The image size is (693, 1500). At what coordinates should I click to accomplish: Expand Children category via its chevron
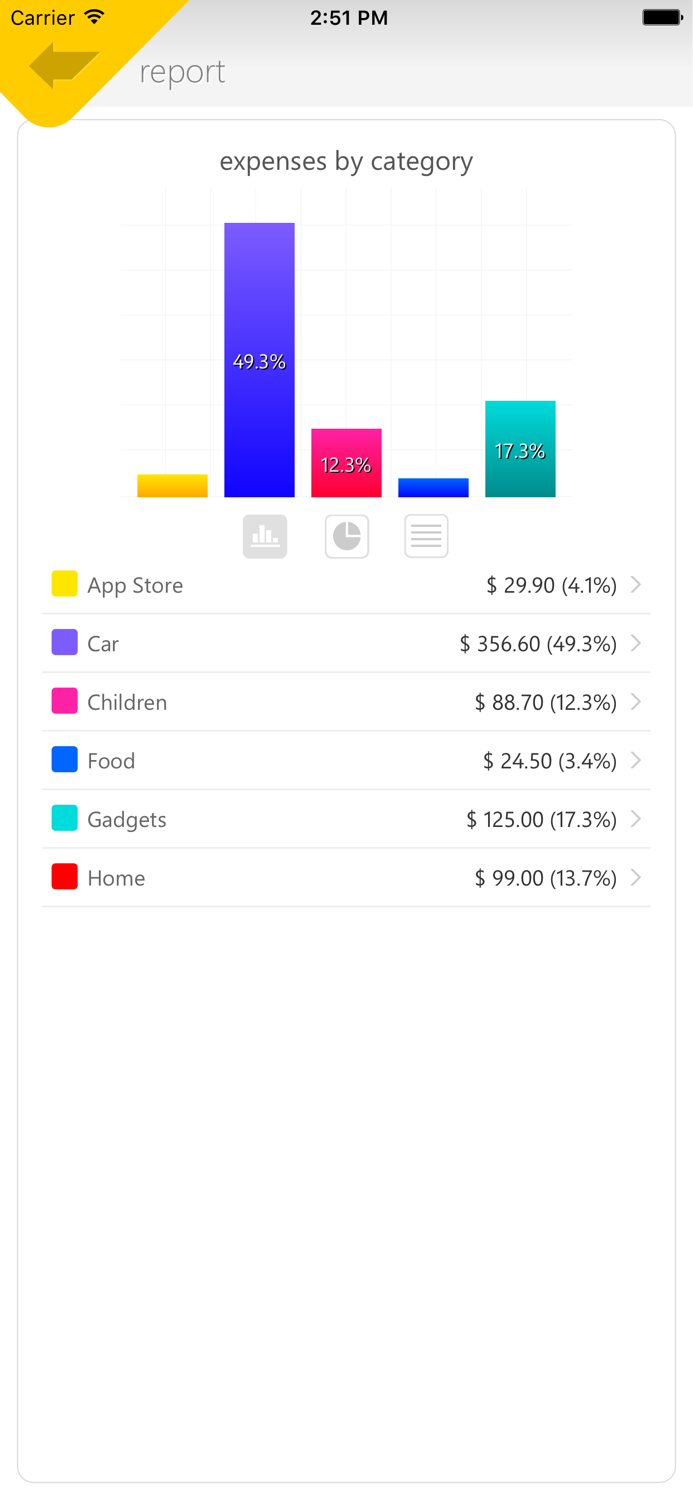pyautogui.click(x=637, y=702)
